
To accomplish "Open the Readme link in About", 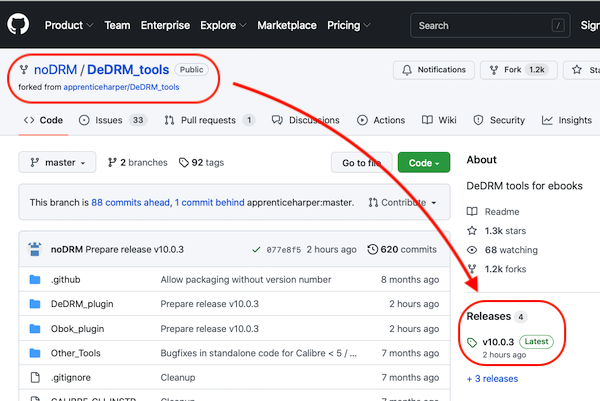I will (493, 212).
